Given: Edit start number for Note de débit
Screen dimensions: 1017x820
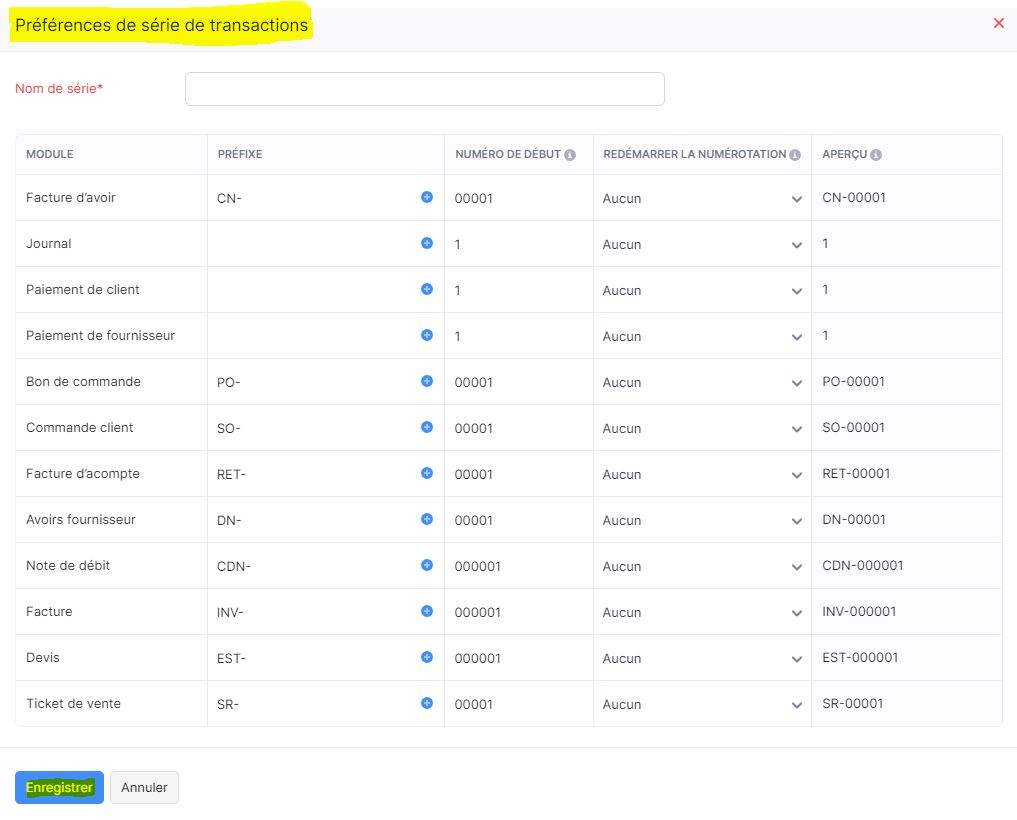Looking at the screenshot, I should click(x=518, y=567).
